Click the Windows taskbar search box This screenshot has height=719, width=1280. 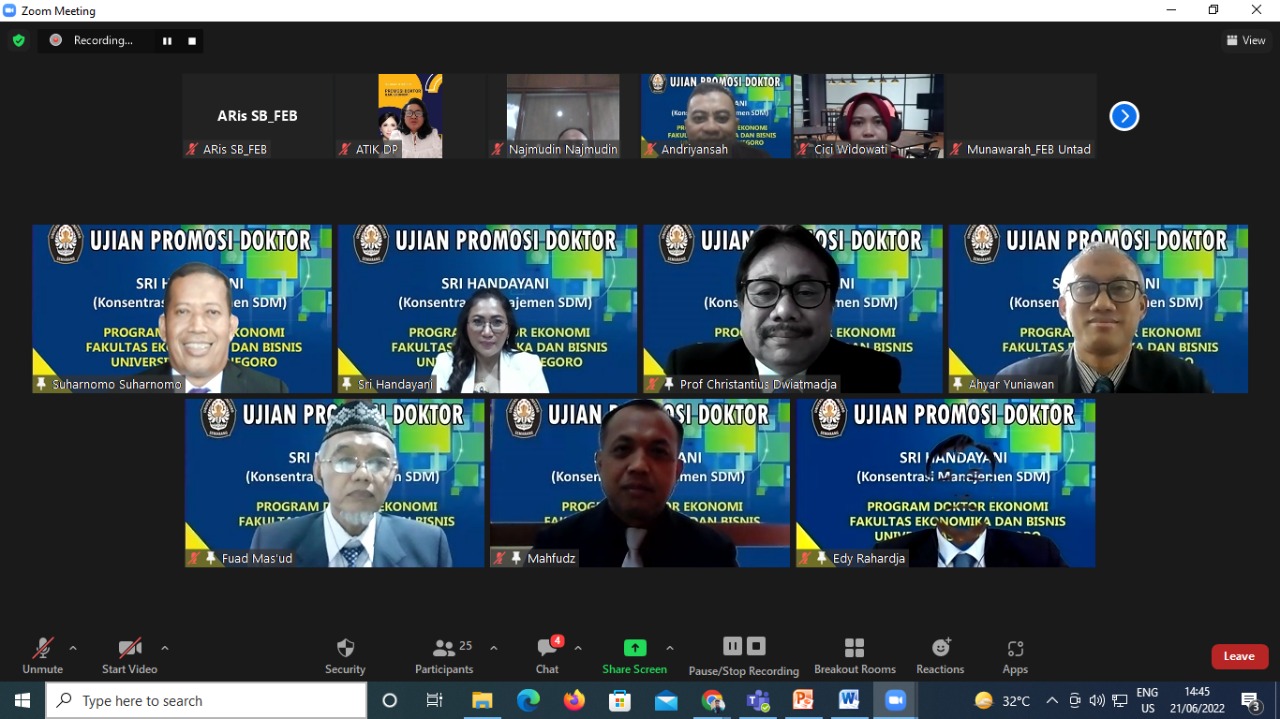tap(207, 701)
